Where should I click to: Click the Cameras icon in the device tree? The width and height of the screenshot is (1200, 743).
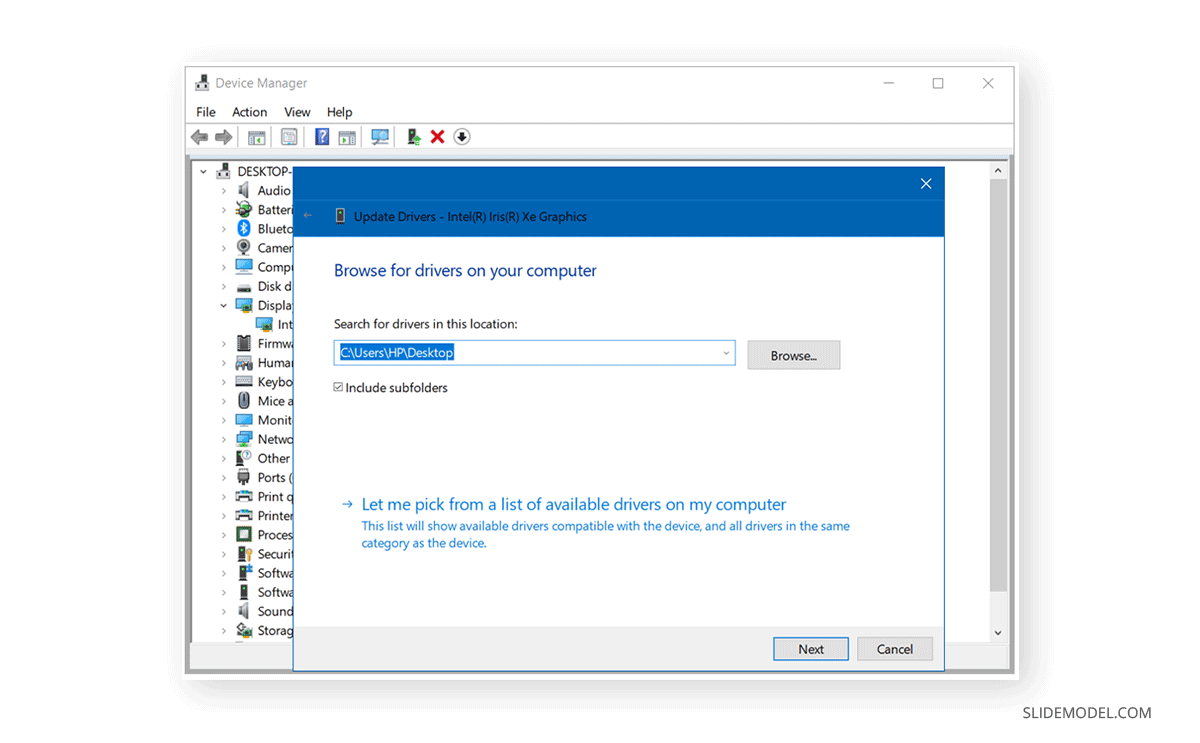coord(245,247)
